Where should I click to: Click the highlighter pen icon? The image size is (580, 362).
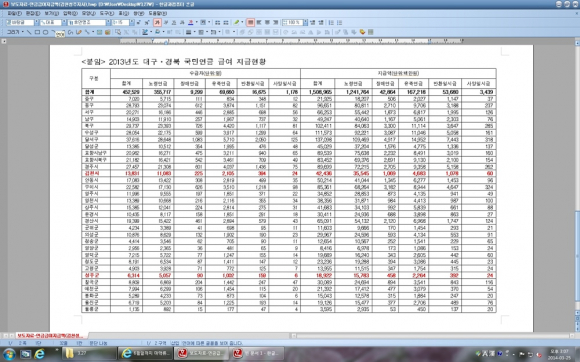(237, 23)
